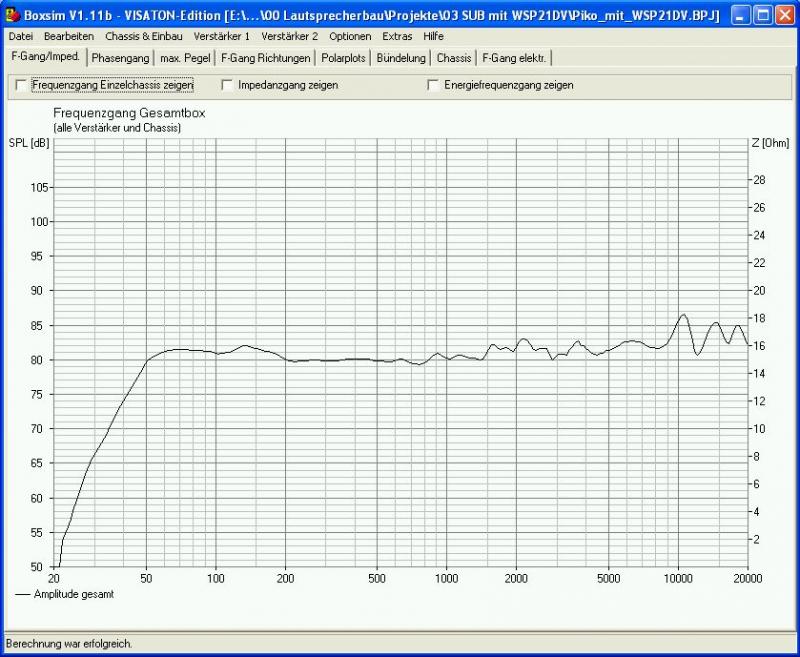Expand the Chassis & Einbau menu

click(144, 36)
